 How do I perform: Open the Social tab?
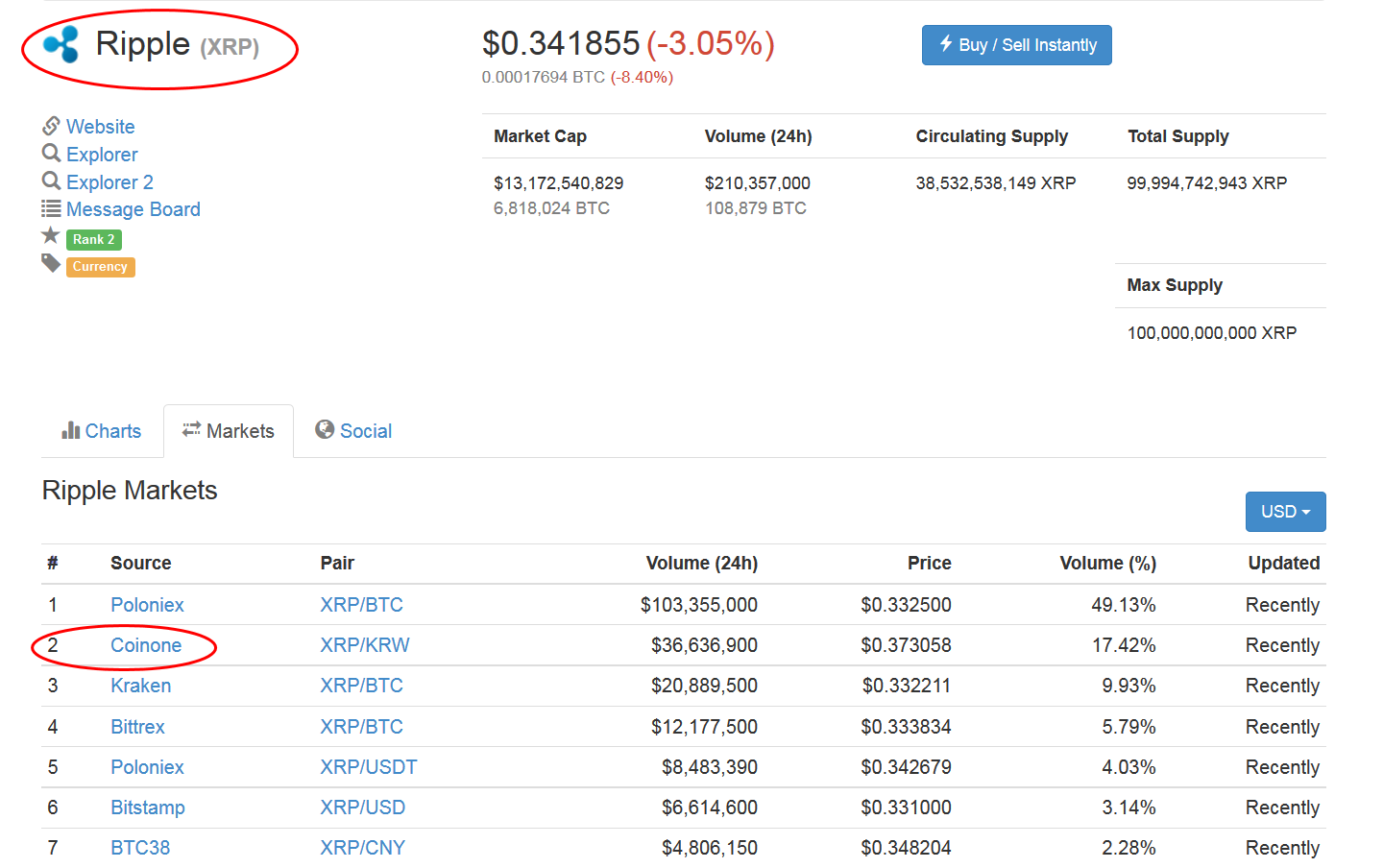point(353,431)
